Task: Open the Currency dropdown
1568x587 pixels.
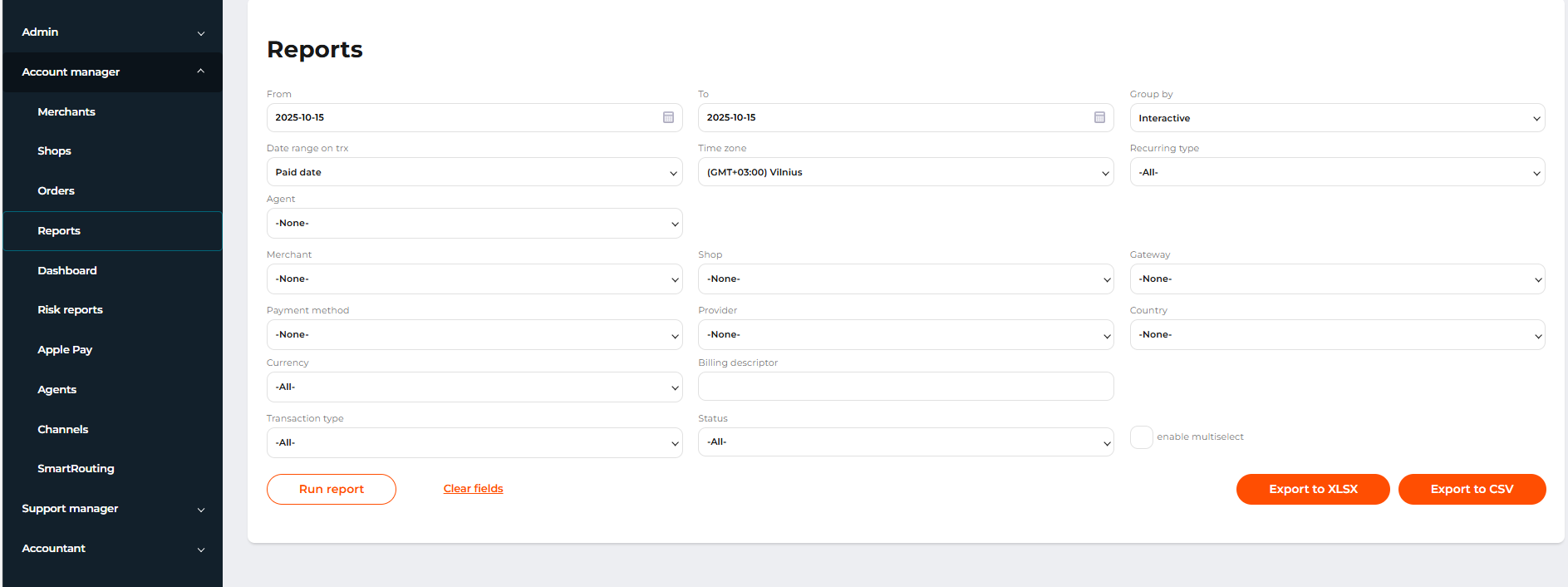Action: 474,387
